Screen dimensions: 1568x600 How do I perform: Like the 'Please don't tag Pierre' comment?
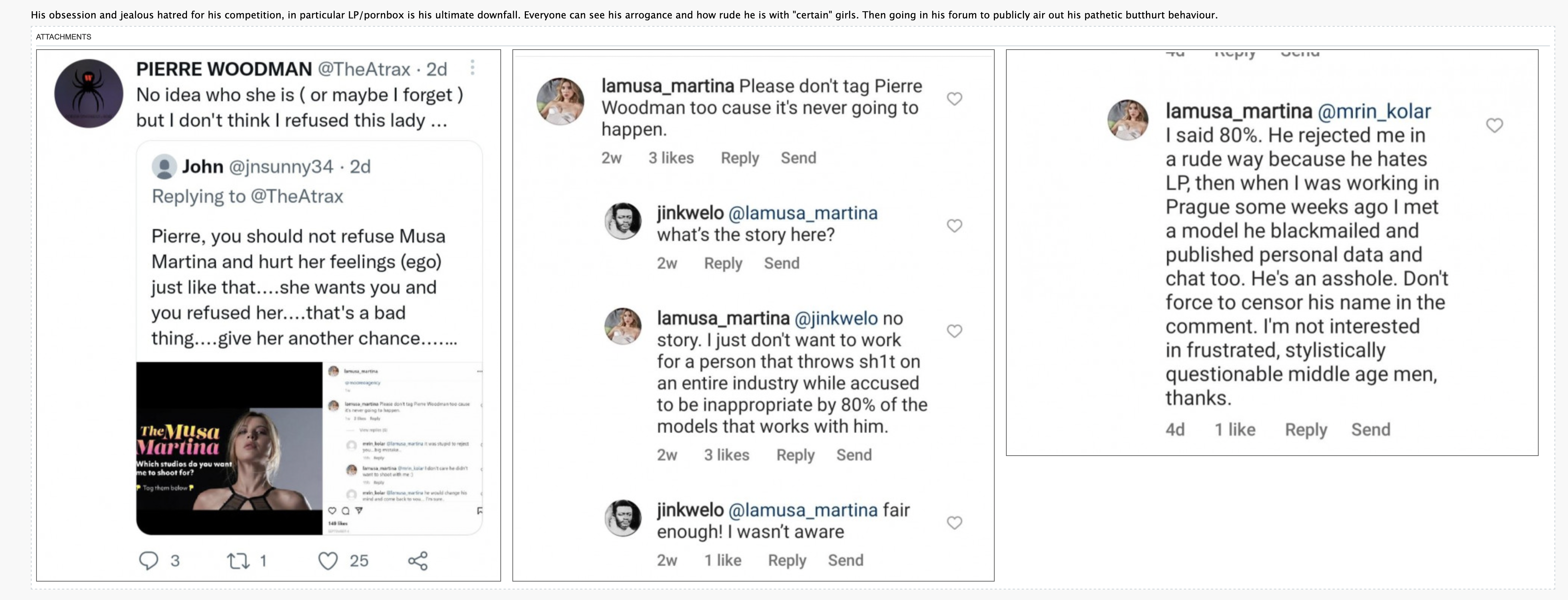click(954, 98)
